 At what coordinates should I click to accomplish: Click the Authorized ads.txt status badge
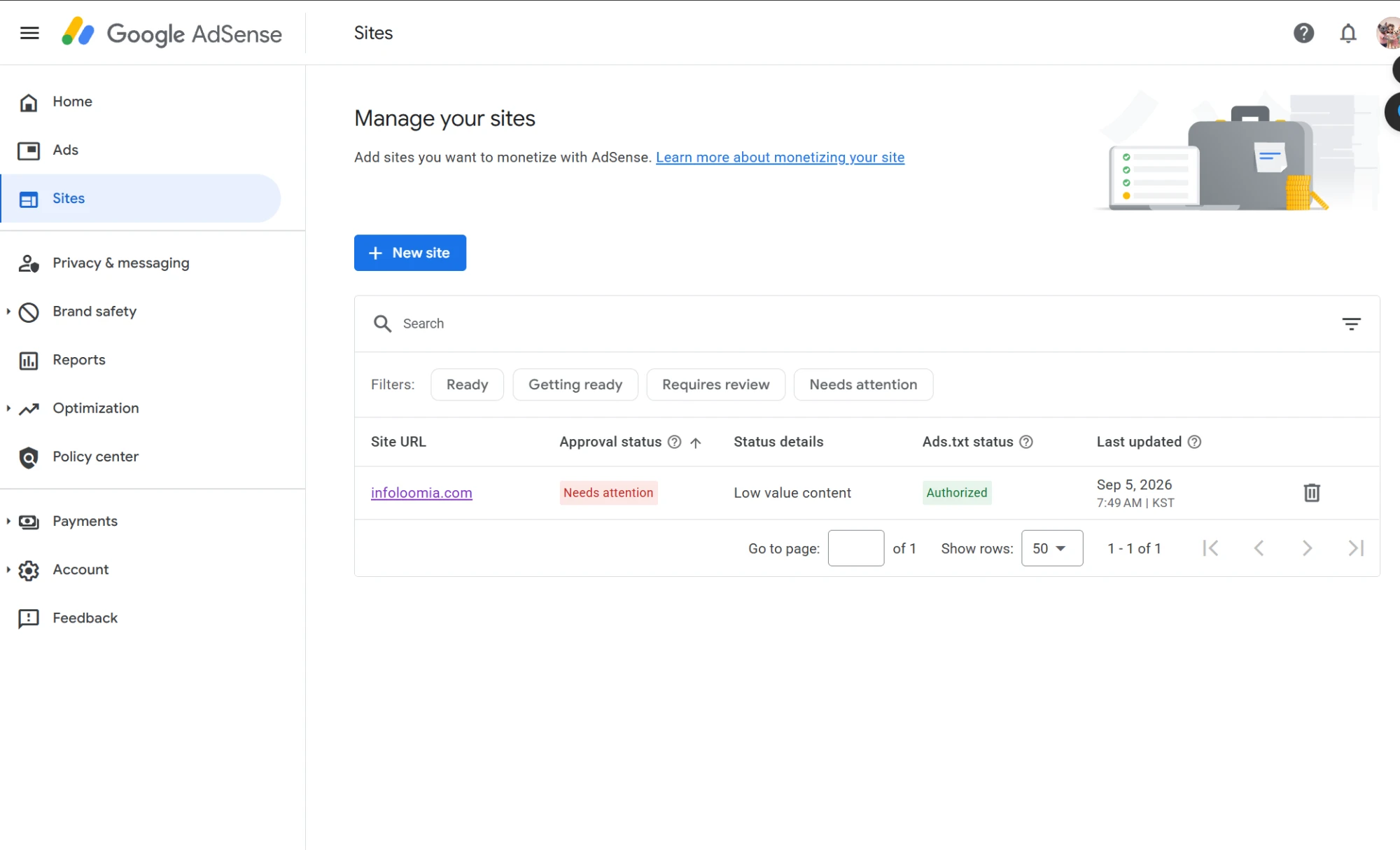point(957,493)
